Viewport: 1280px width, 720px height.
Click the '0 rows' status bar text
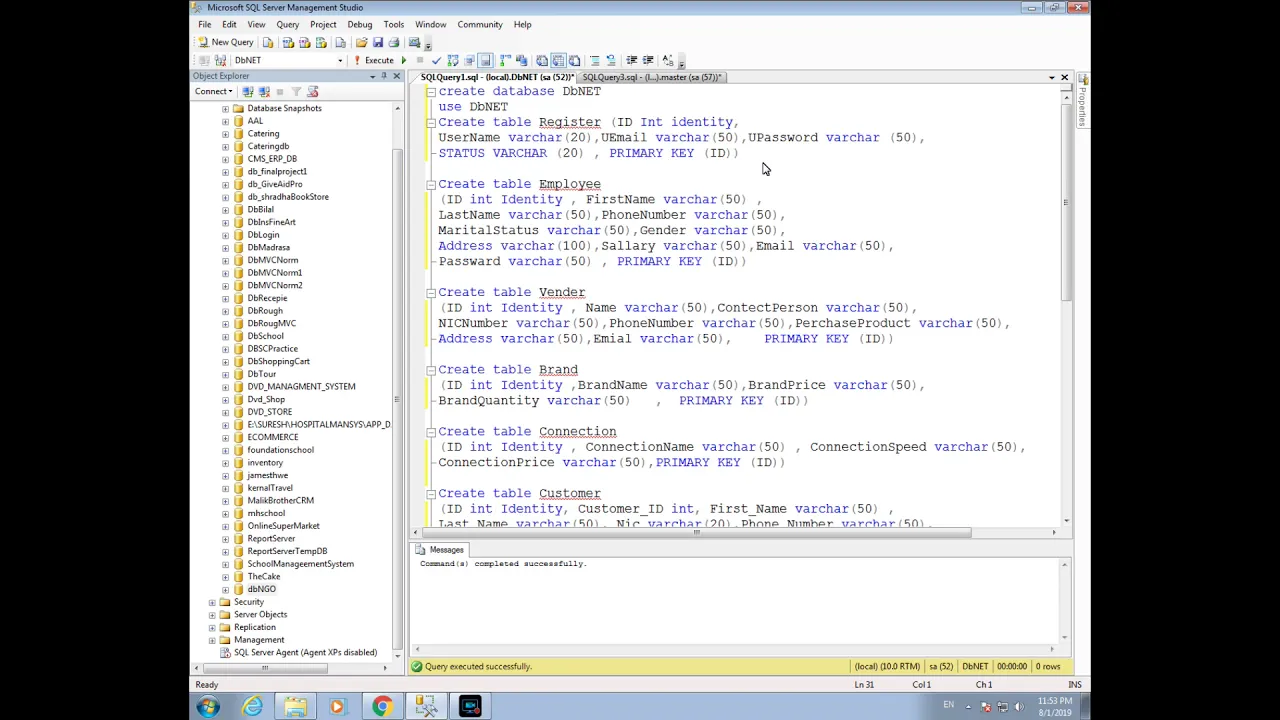(1048, 666)
